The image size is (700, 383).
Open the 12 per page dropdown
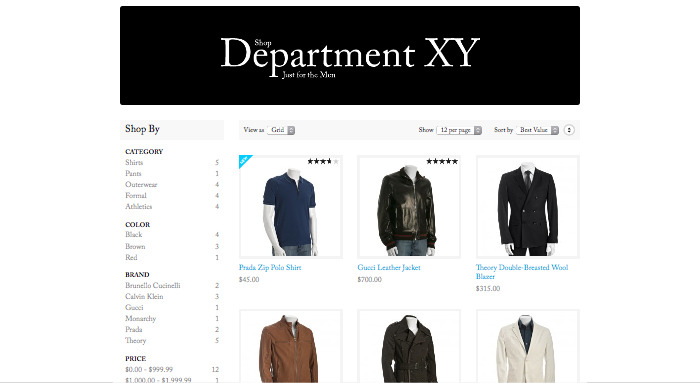pyautogui.click(x=459, y=130)
